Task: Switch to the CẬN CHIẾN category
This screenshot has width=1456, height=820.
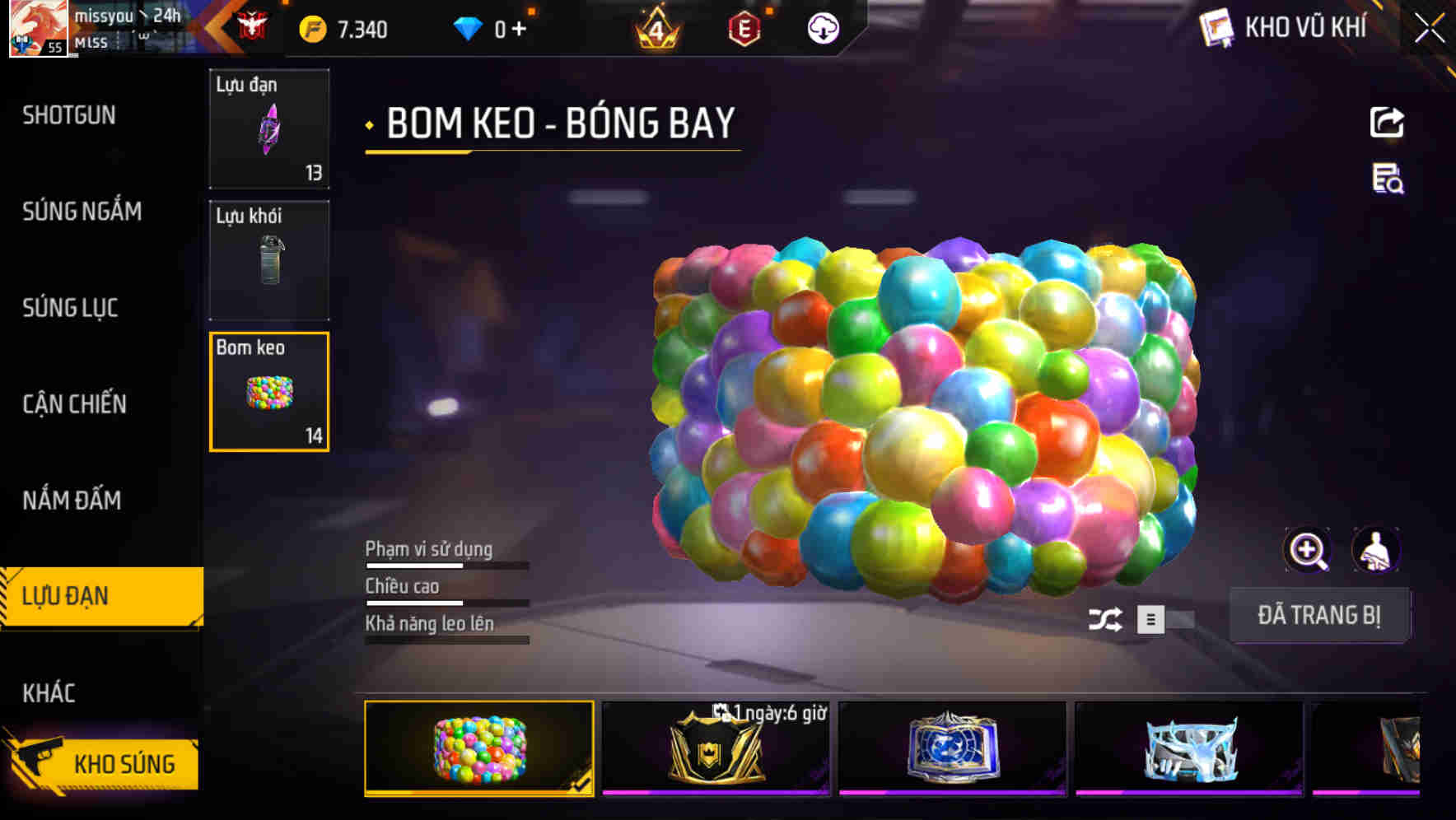Action: [74, 404]
